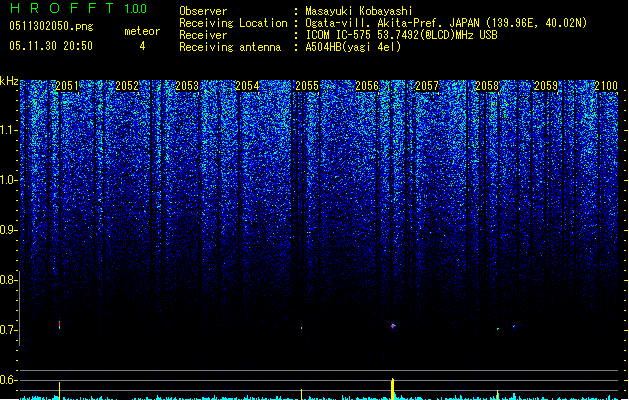Viewport: 629px width, 400px height.
Task: Click the small green echo dot below 2055
Action: (x=302, y=328)
